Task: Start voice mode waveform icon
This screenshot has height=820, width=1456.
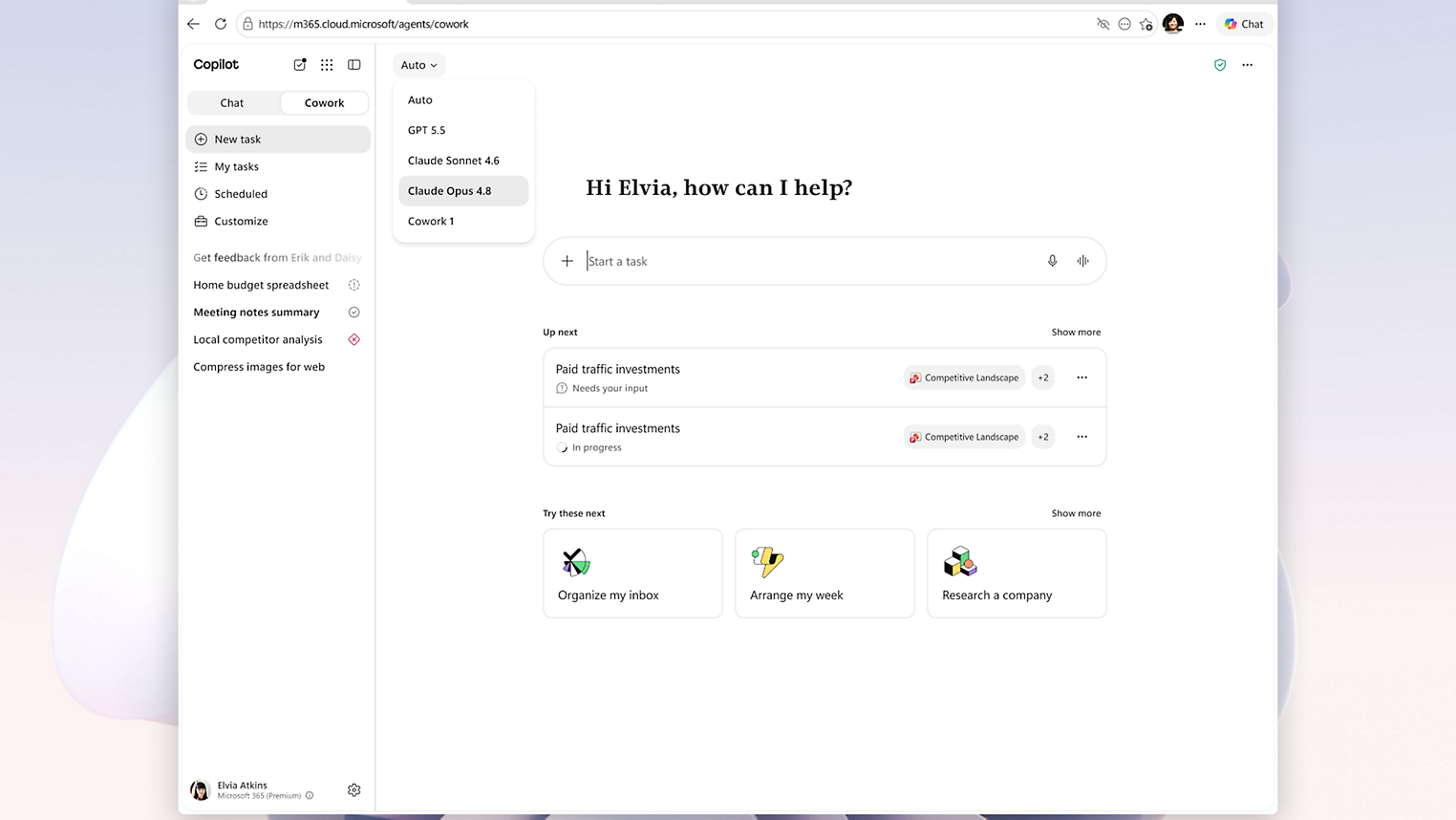Action: (x=1082, y=261)
